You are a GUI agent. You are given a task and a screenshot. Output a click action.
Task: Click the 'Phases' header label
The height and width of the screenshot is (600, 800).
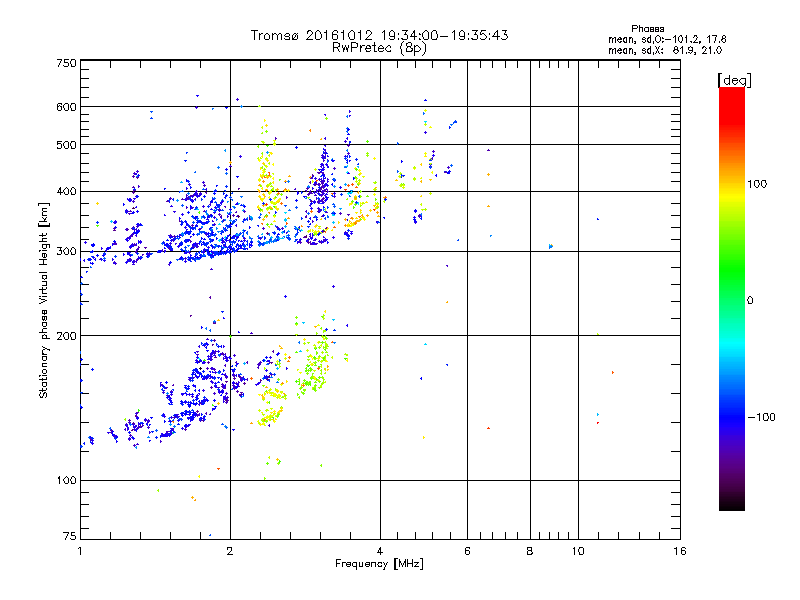coord(647,29)
